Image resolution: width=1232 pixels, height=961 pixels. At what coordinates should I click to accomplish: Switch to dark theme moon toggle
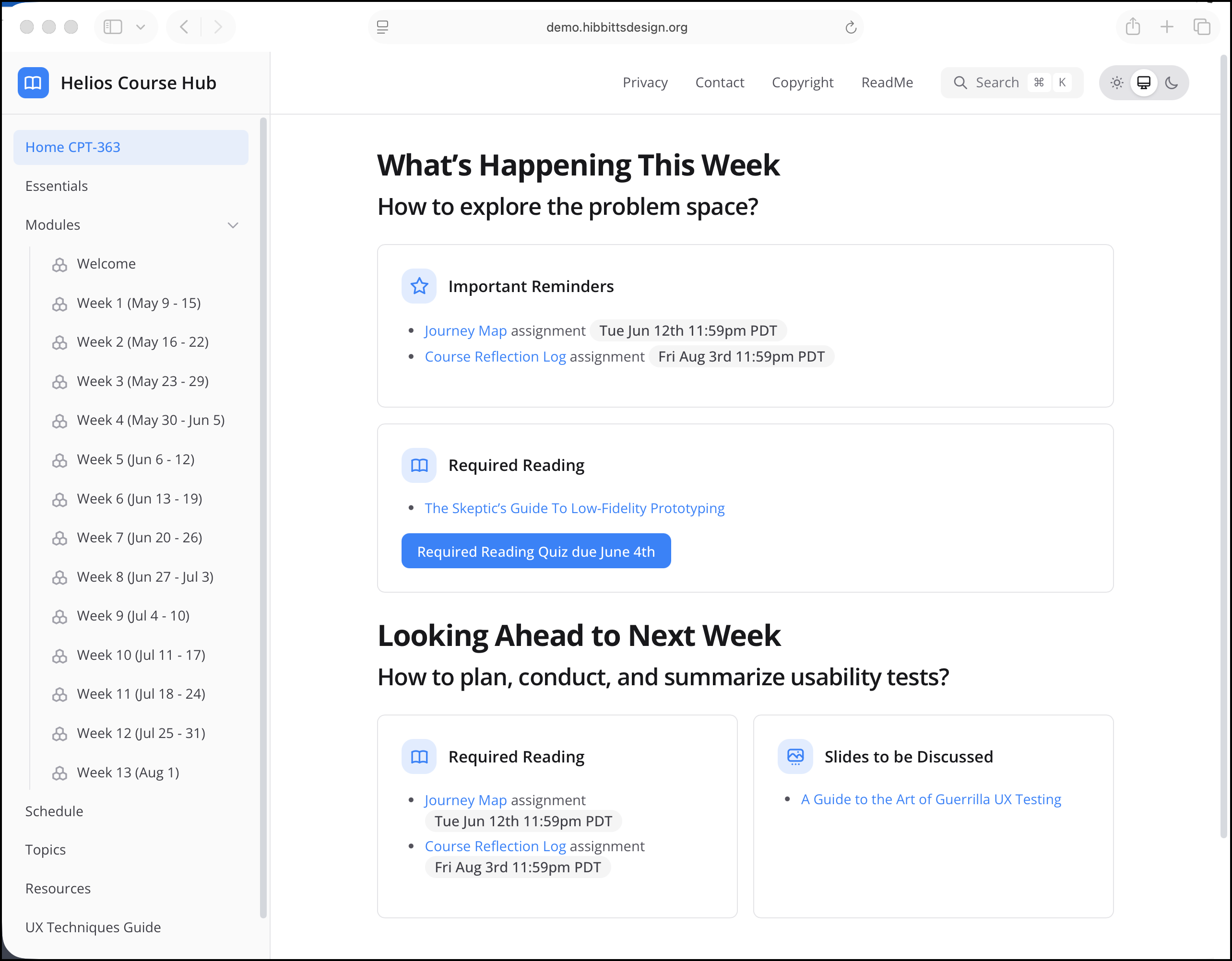[1172, 83]
